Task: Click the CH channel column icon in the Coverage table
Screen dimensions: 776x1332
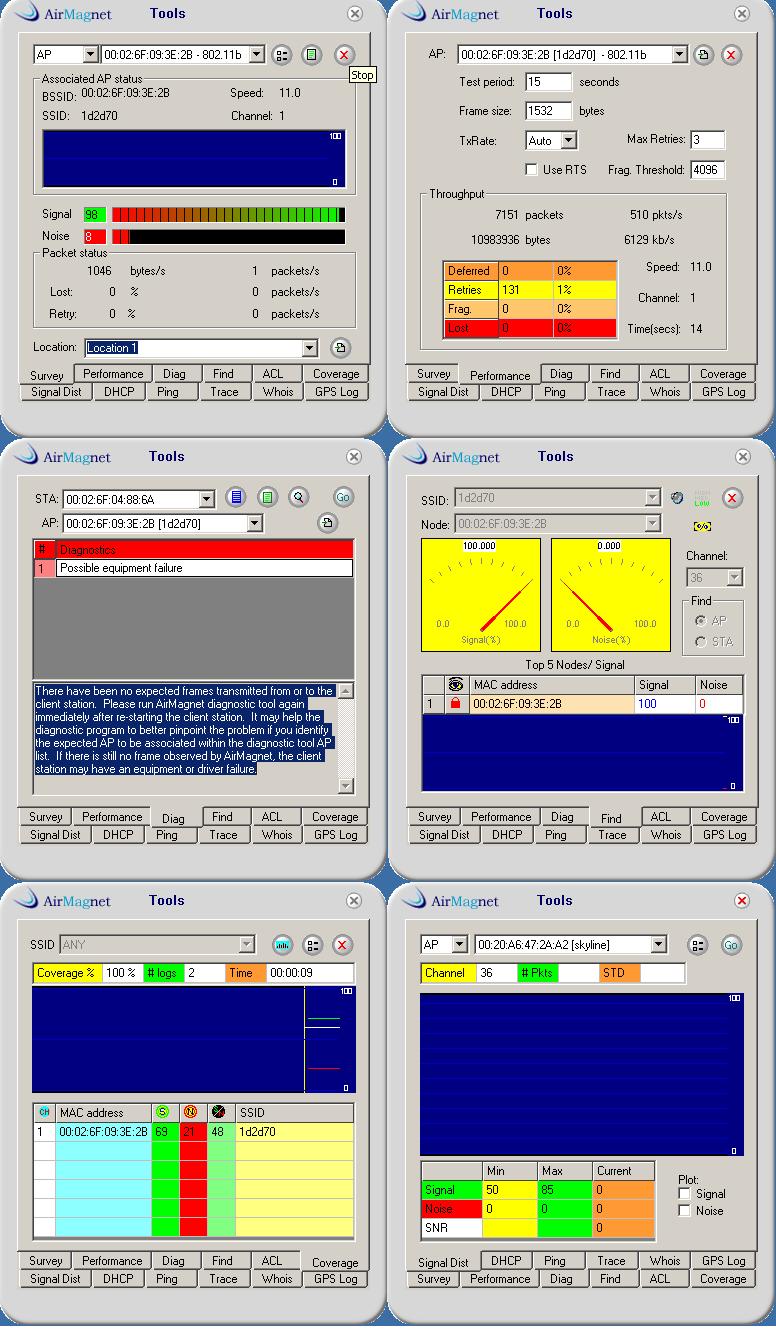Action: [x=44, y=1112]
